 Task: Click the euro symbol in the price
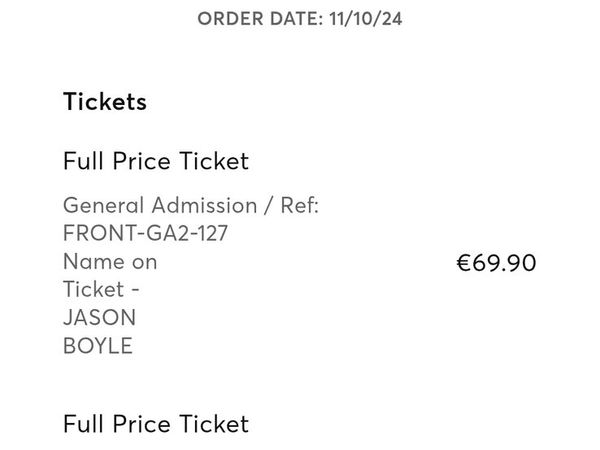coord(463,263)
